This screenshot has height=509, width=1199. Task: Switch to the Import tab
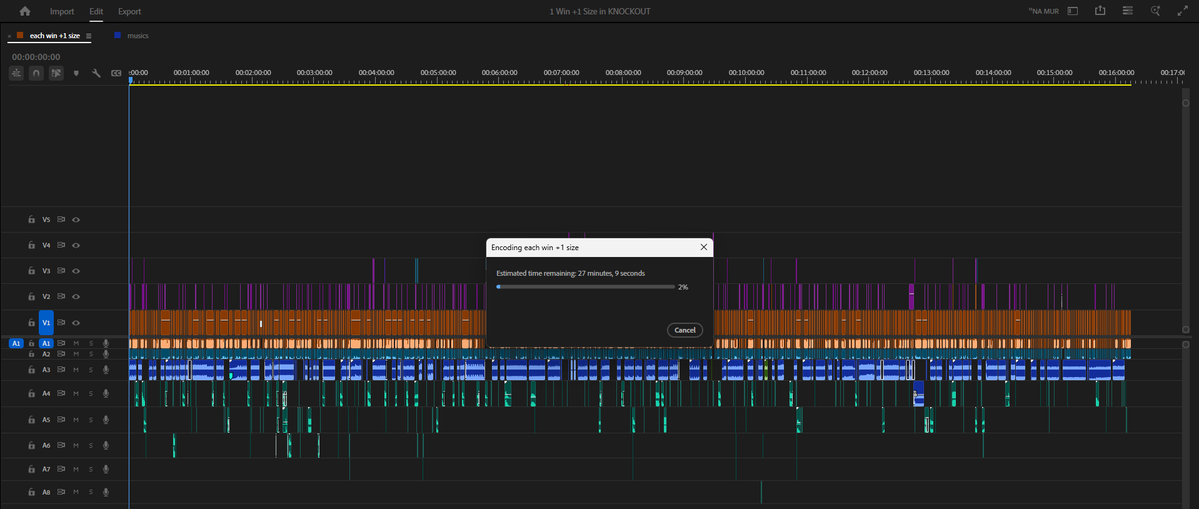(x=62, y=11)
